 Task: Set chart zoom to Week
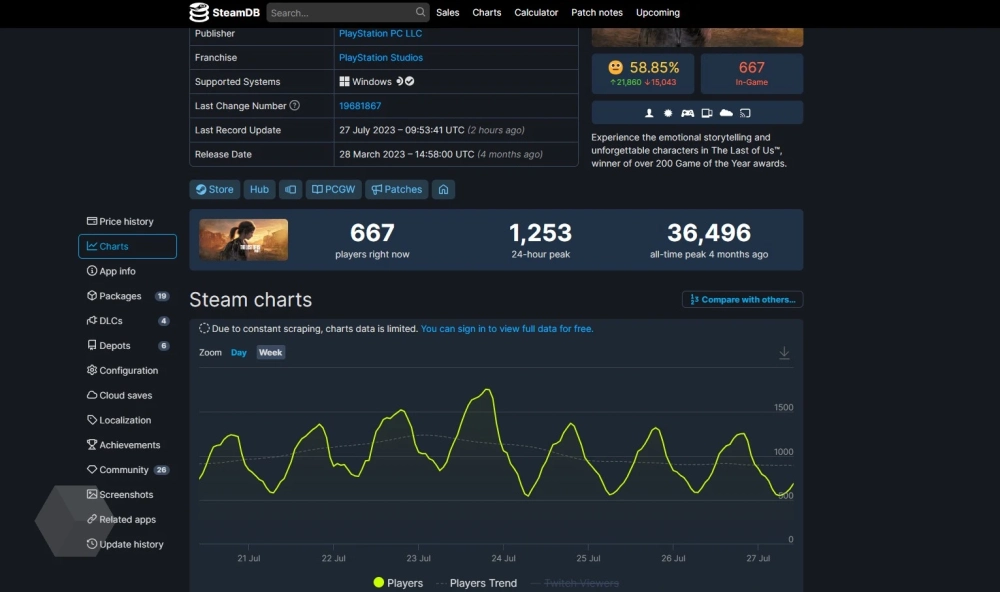coord(270,353)
